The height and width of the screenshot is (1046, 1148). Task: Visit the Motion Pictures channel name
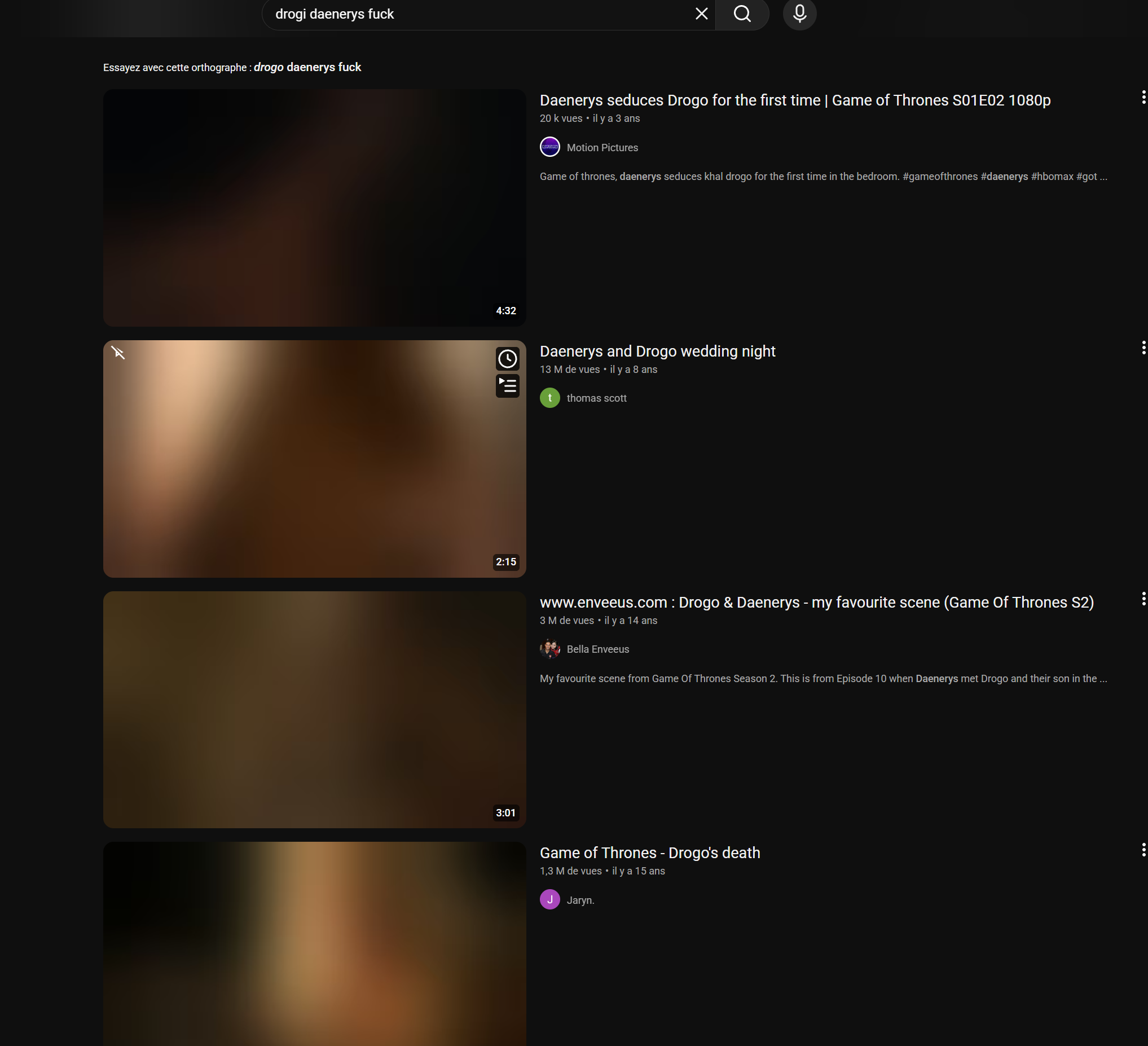[x=602, y=147]
